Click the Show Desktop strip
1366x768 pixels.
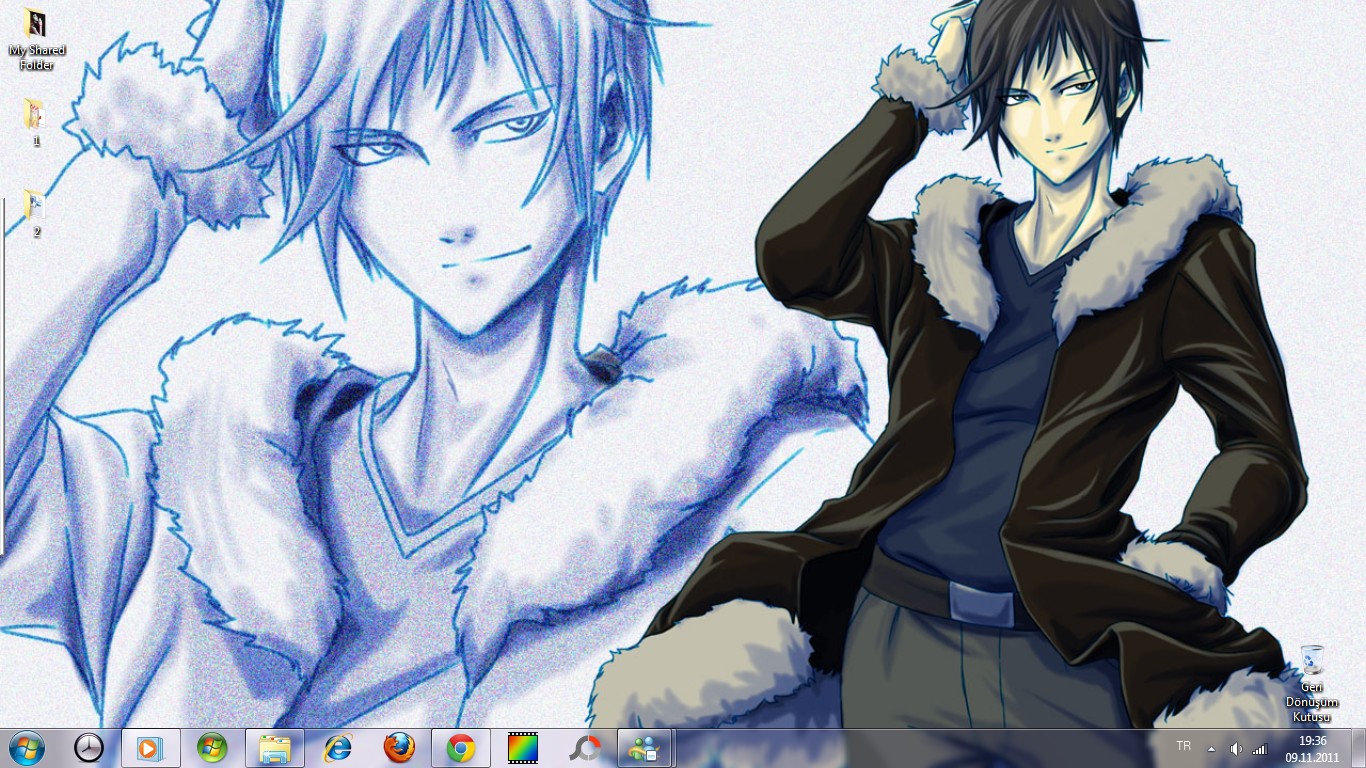[x=1358, y=748]
